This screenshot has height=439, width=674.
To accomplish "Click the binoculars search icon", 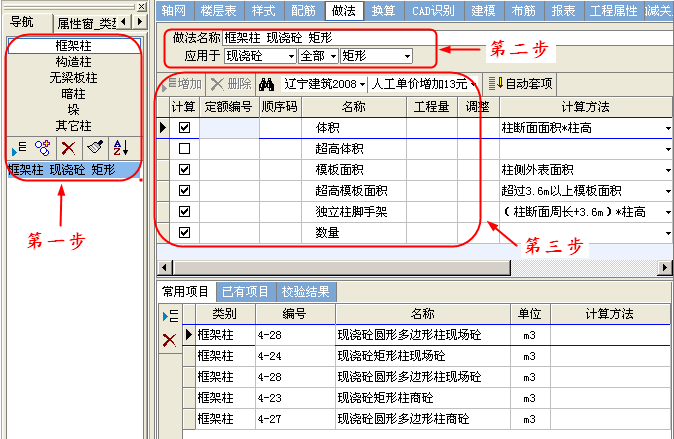I will coord(267,84).
